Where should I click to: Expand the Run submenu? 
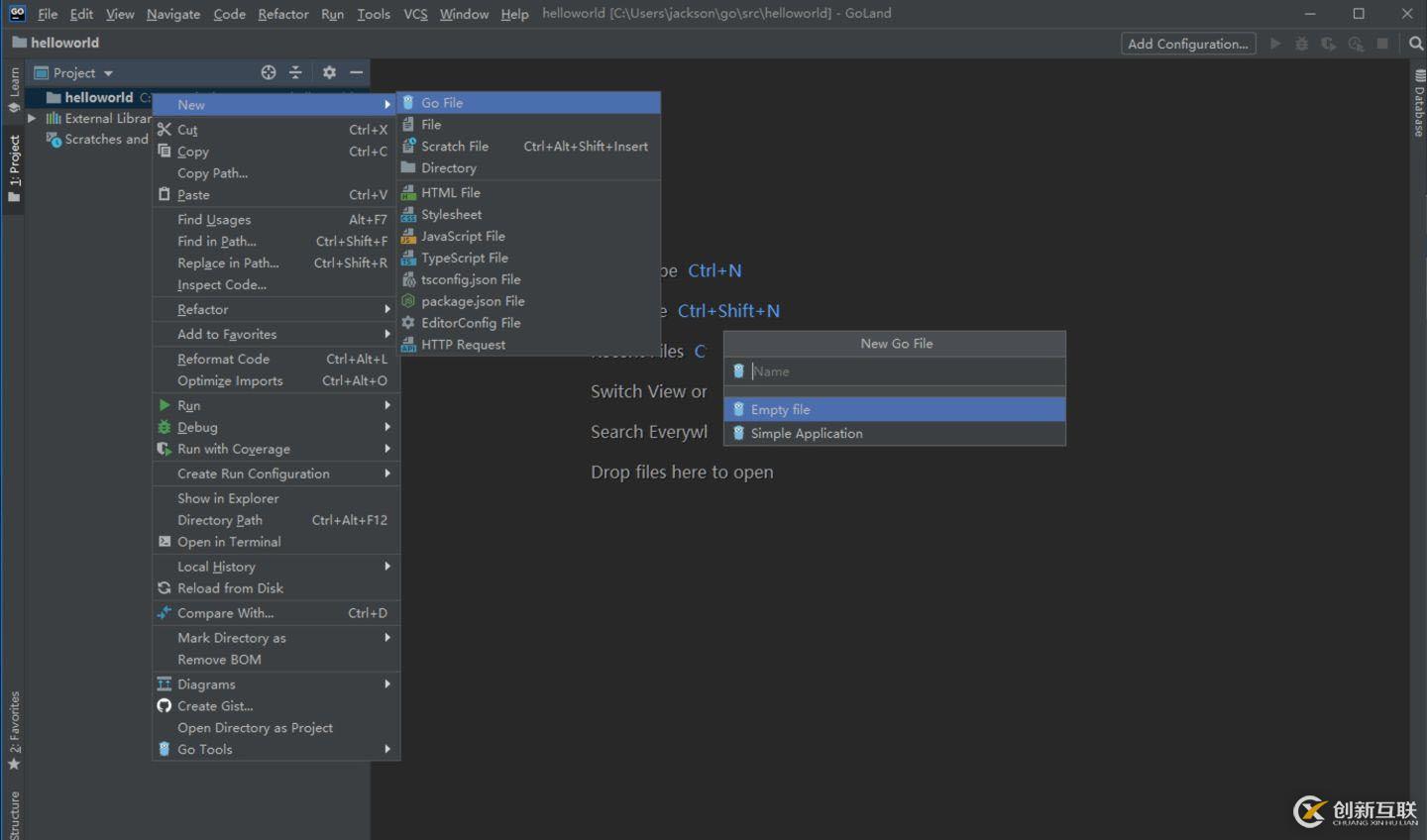point(276,406)
